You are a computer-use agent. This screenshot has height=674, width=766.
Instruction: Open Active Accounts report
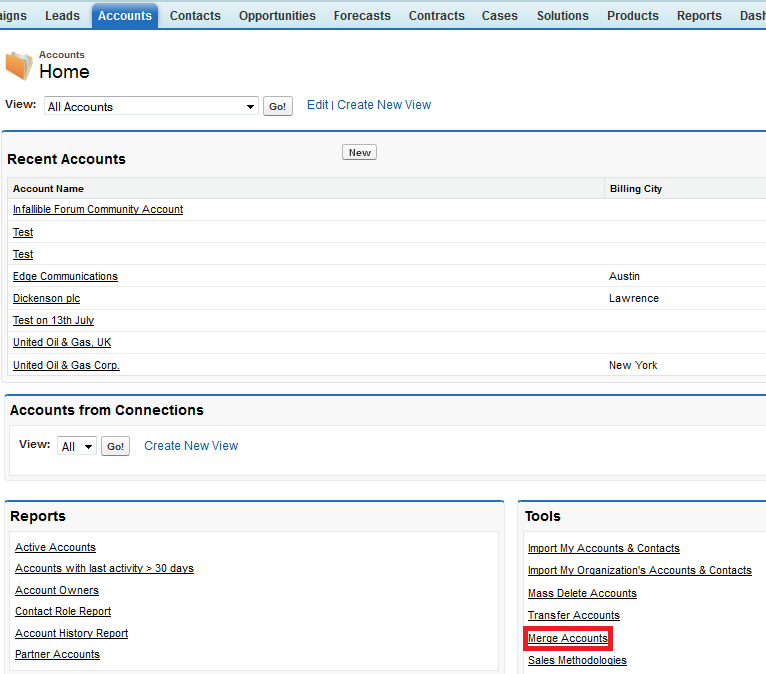tap(55, 547)
